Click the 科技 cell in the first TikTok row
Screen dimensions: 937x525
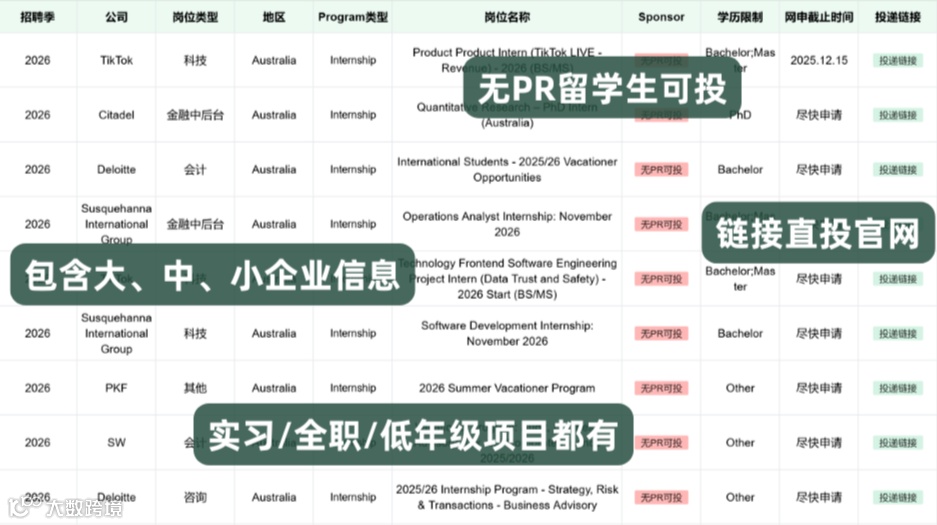(195, 60)
